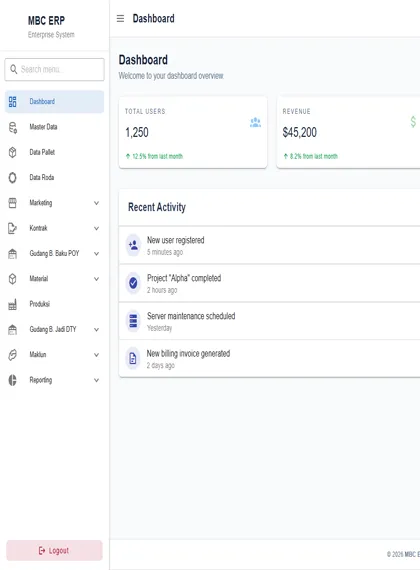Click the Total Users people icon
This screenshot has height=570, width=420.
(x=256, y=123)
